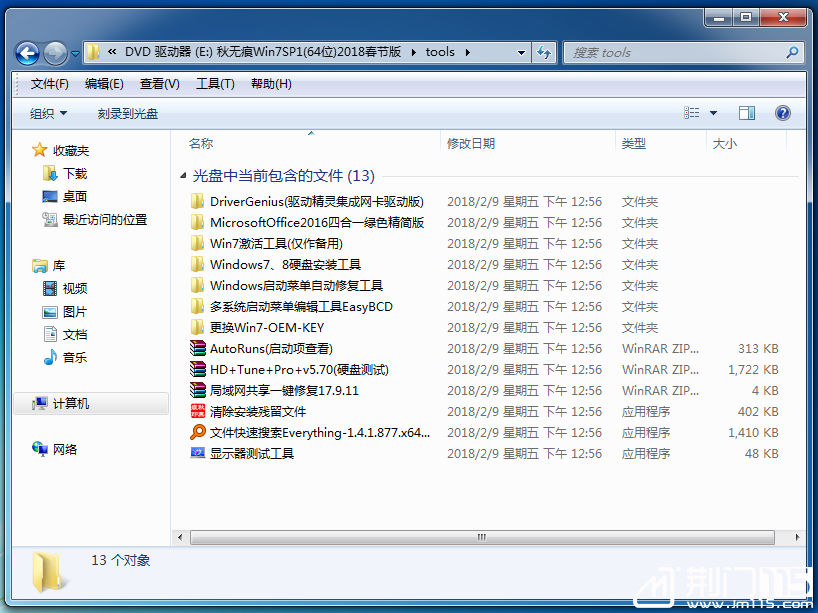Go back with the Back arrow button
818x613 pixels.
point(27,53)
